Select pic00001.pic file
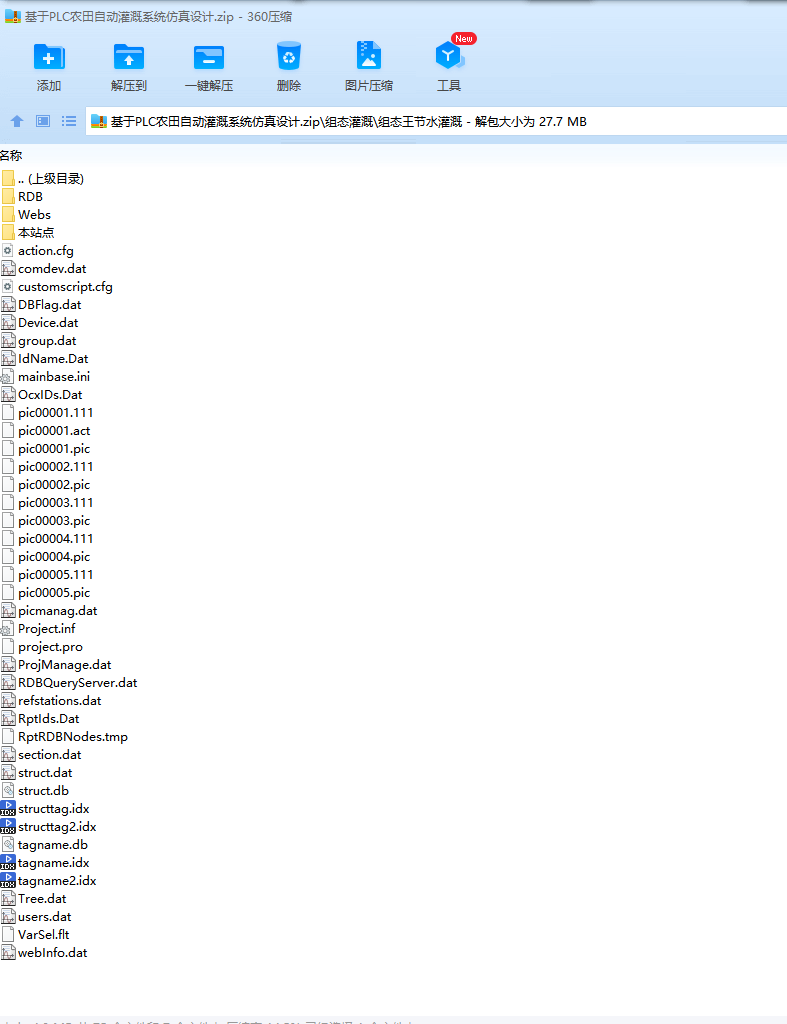Screen dimensions: 787x1024 54,449
